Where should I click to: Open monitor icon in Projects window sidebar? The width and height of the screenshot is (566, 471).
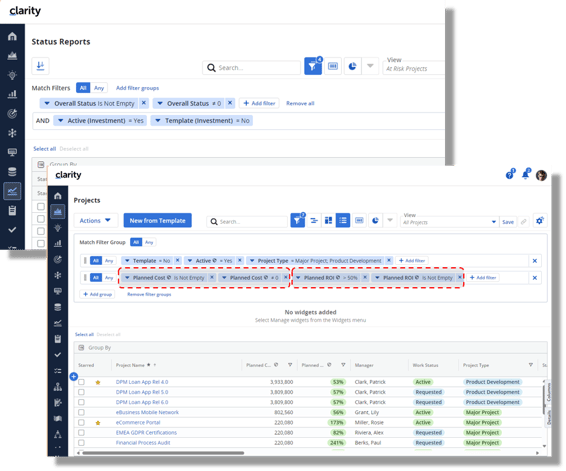point(57,291)
